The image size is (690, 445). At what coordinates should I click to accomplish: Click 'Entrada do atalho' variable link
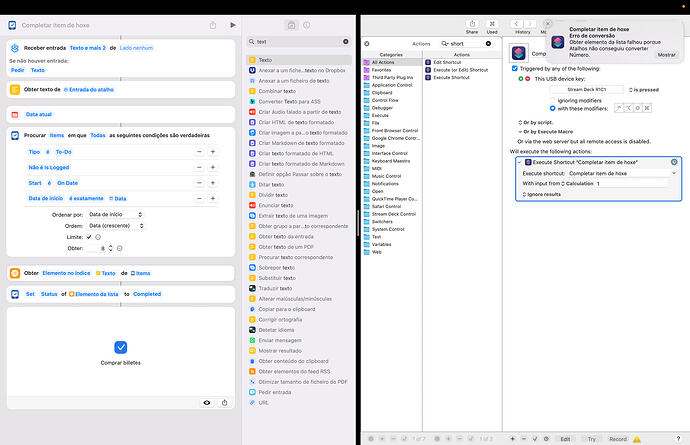pos(89,89)
